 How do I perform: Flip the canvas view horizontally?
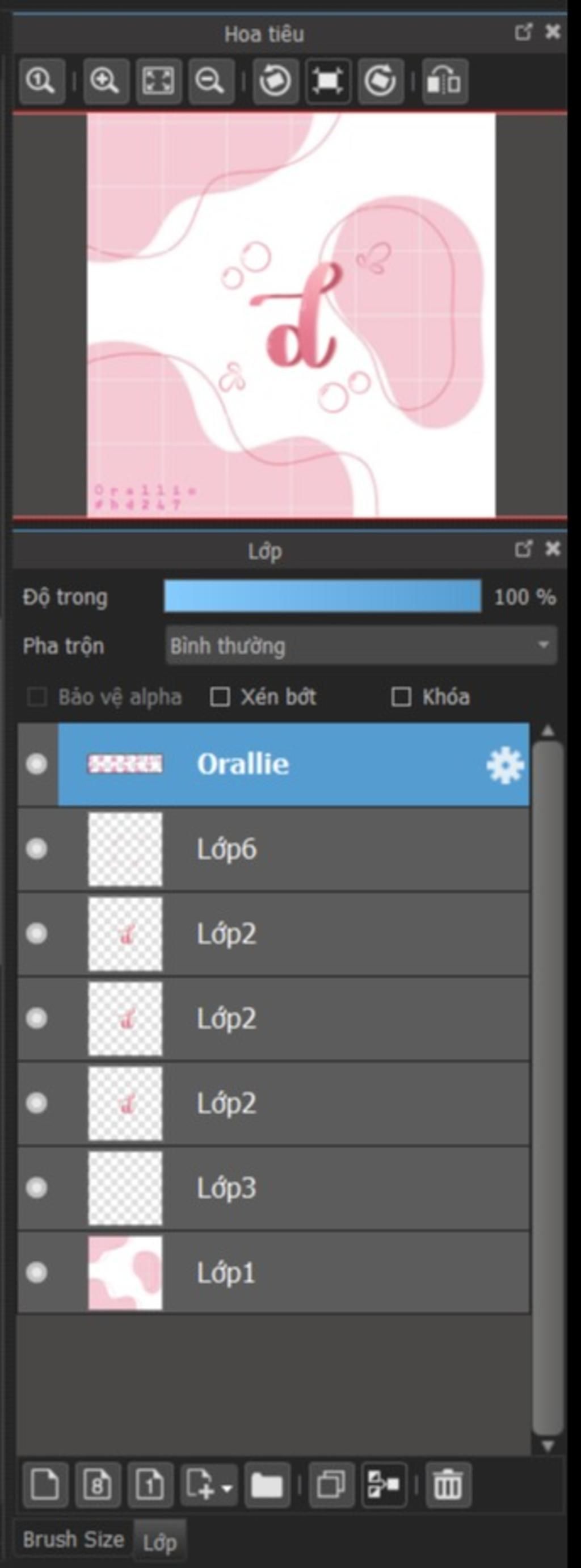click(x=445, y=81)
